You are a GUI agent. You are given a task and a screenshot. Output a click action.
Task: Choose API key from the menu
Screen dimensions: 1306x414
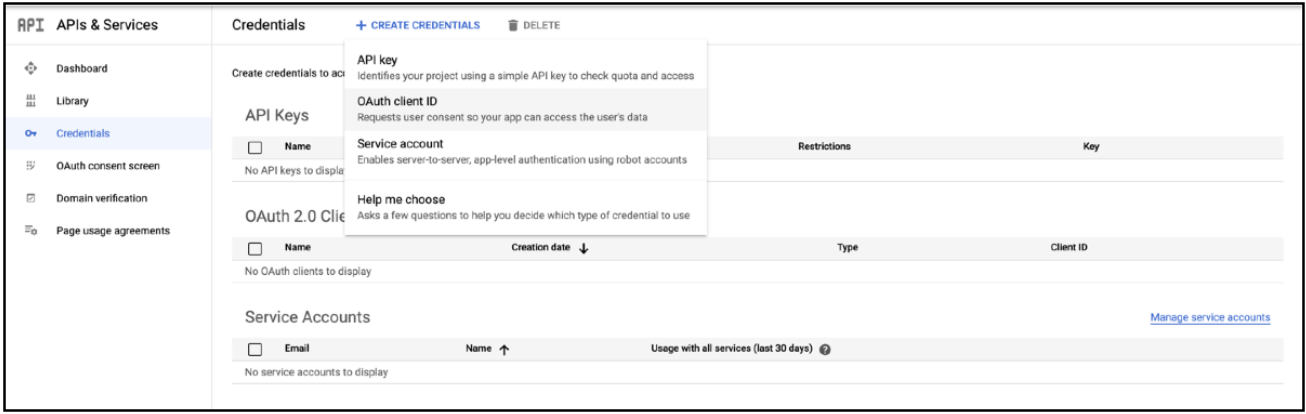pos(525,68)
